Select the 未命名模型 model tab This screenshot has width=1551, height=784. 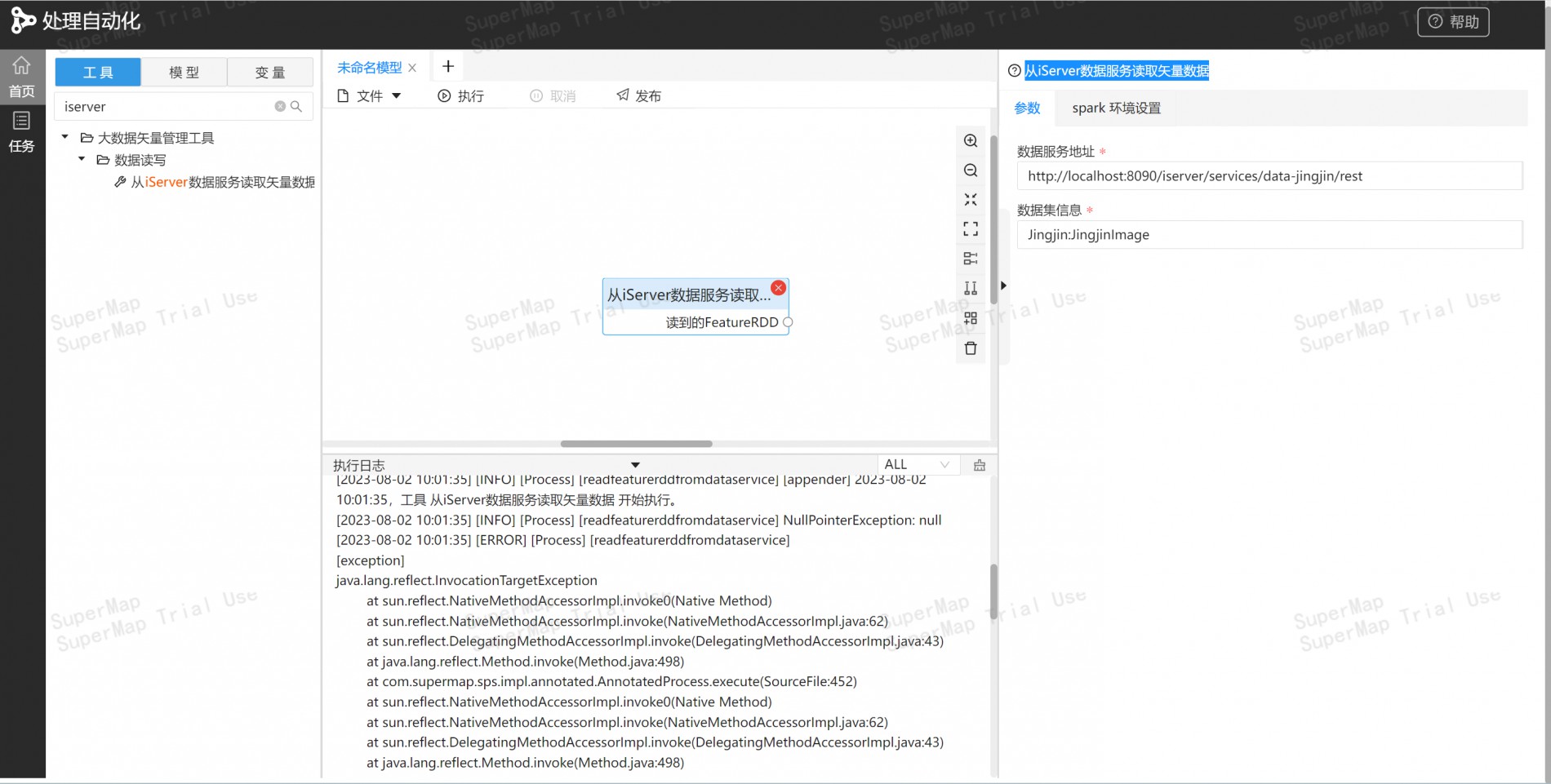370,68
